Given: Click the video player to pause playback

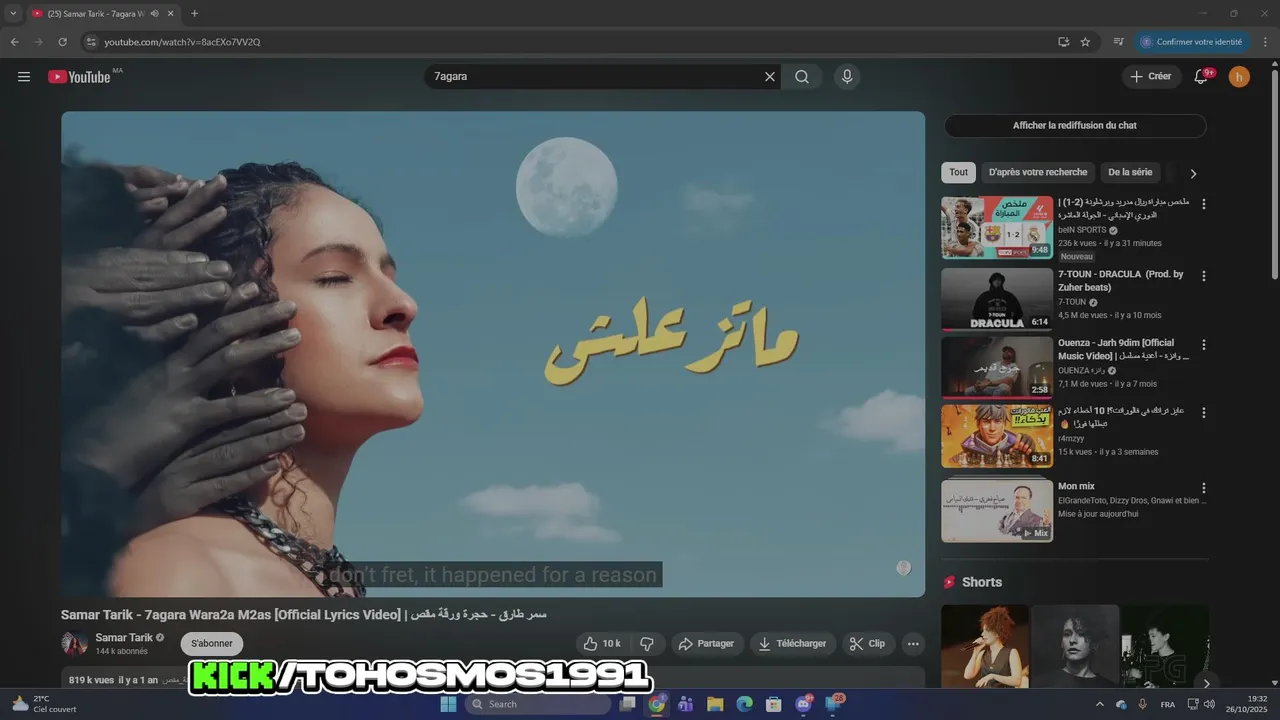Looking at the screenshot, I should click(493, 354).
